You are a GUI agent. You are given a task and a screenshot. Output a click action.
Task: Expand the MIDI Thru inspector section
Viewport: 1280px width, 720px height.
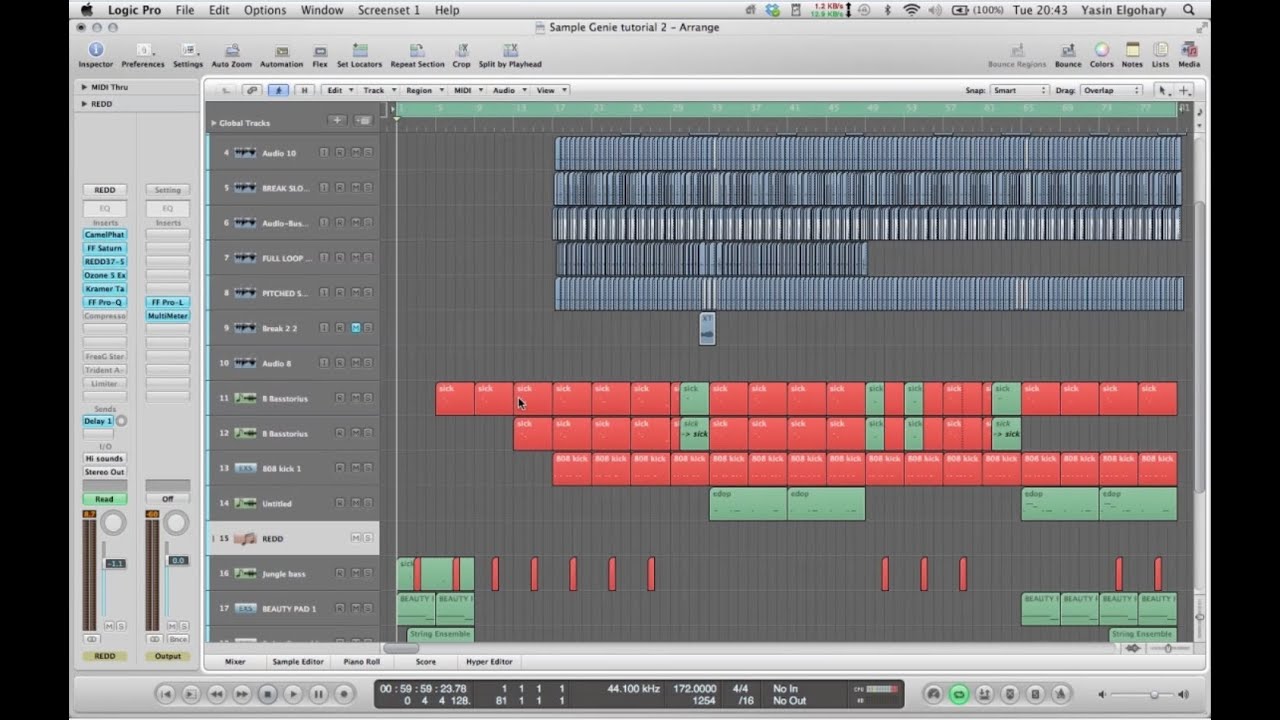click(x=84, y=87)
